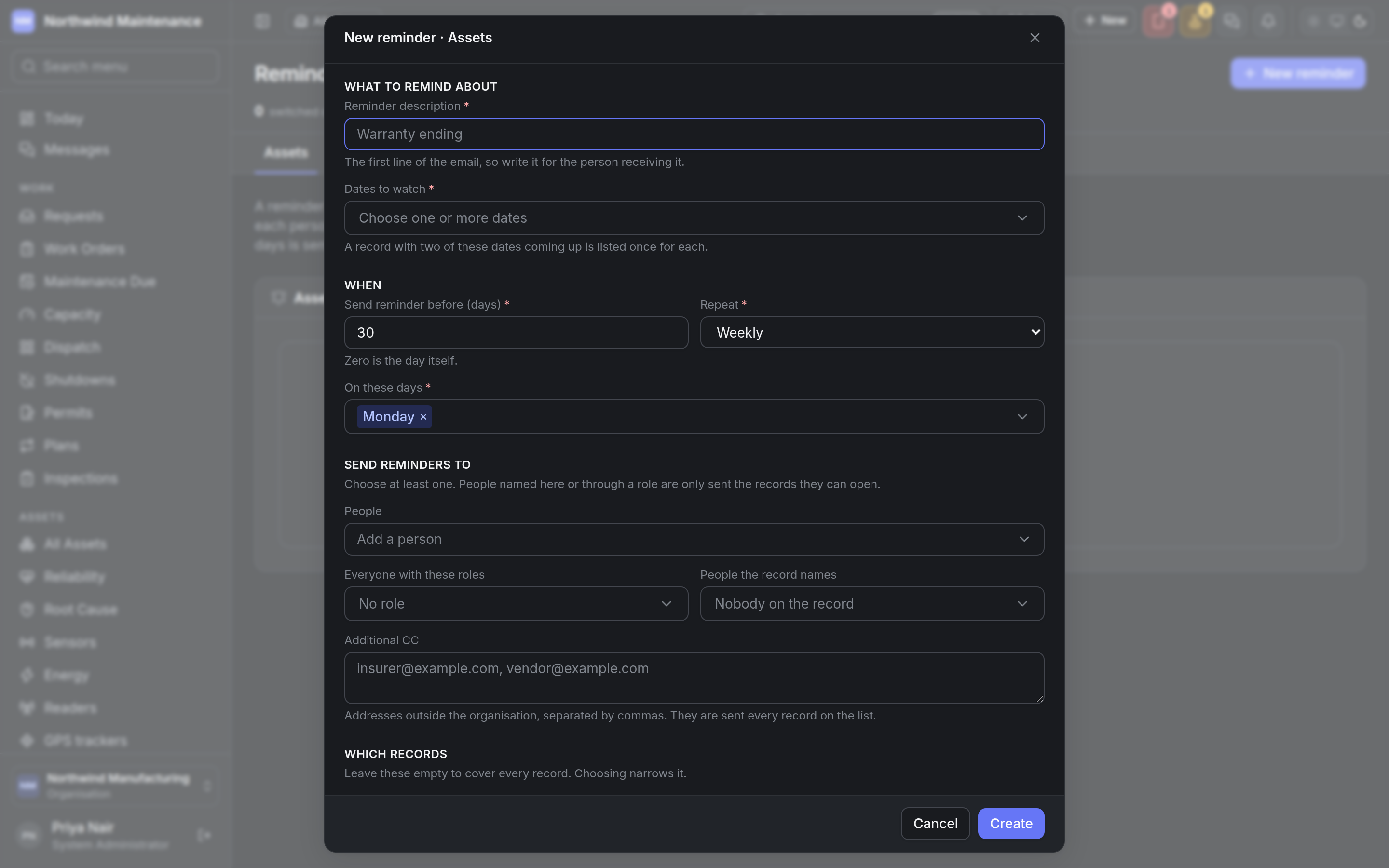Viewport: 1389px width, 868px height.
Task: Click the New button in the top bar
Action: [x=1105, y=21]
